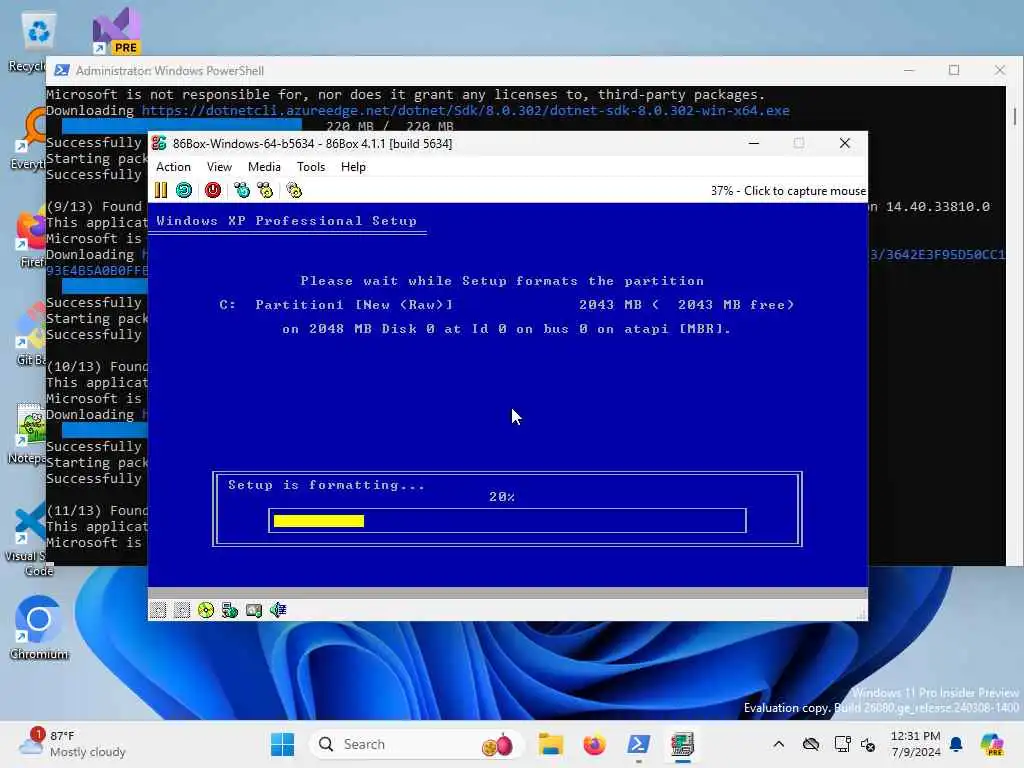Open the Windows Start menu

283,744
